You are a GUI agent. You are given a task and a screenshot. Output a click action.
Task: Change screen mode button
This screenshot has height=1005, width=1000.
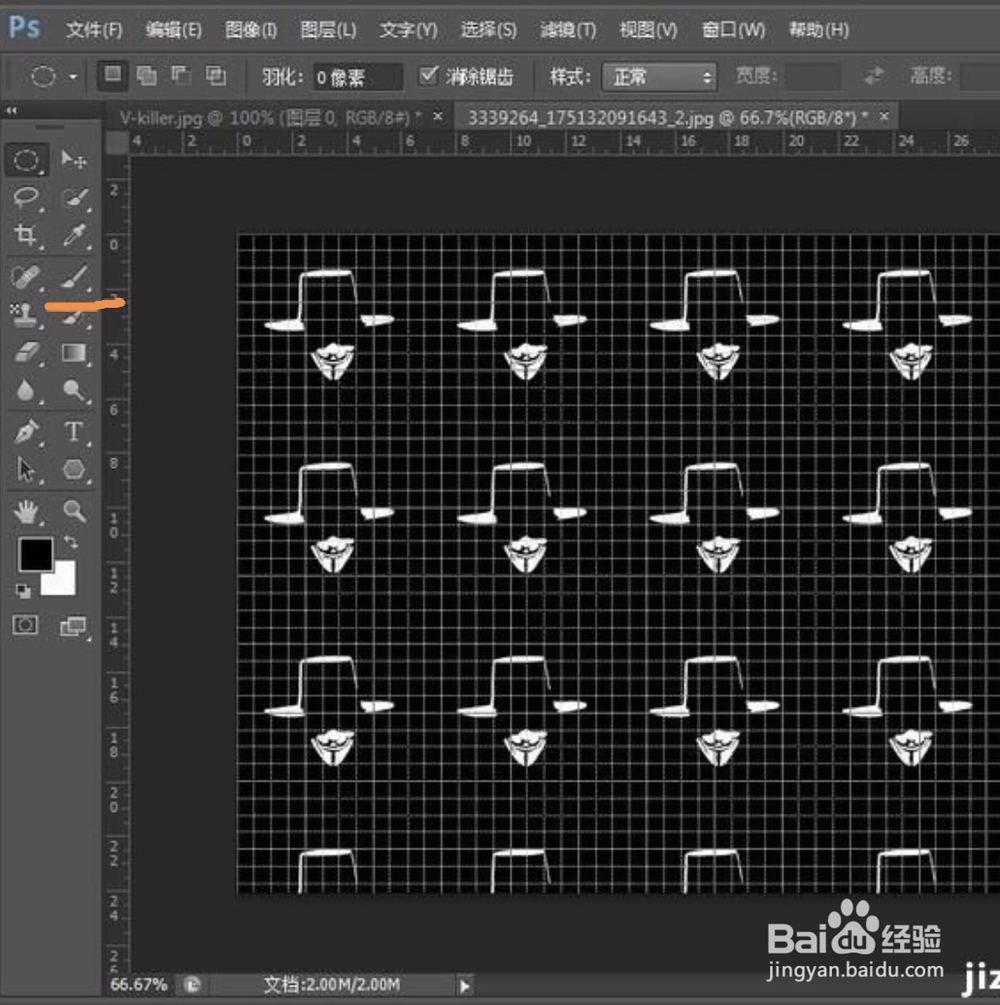tap(73, 626)
